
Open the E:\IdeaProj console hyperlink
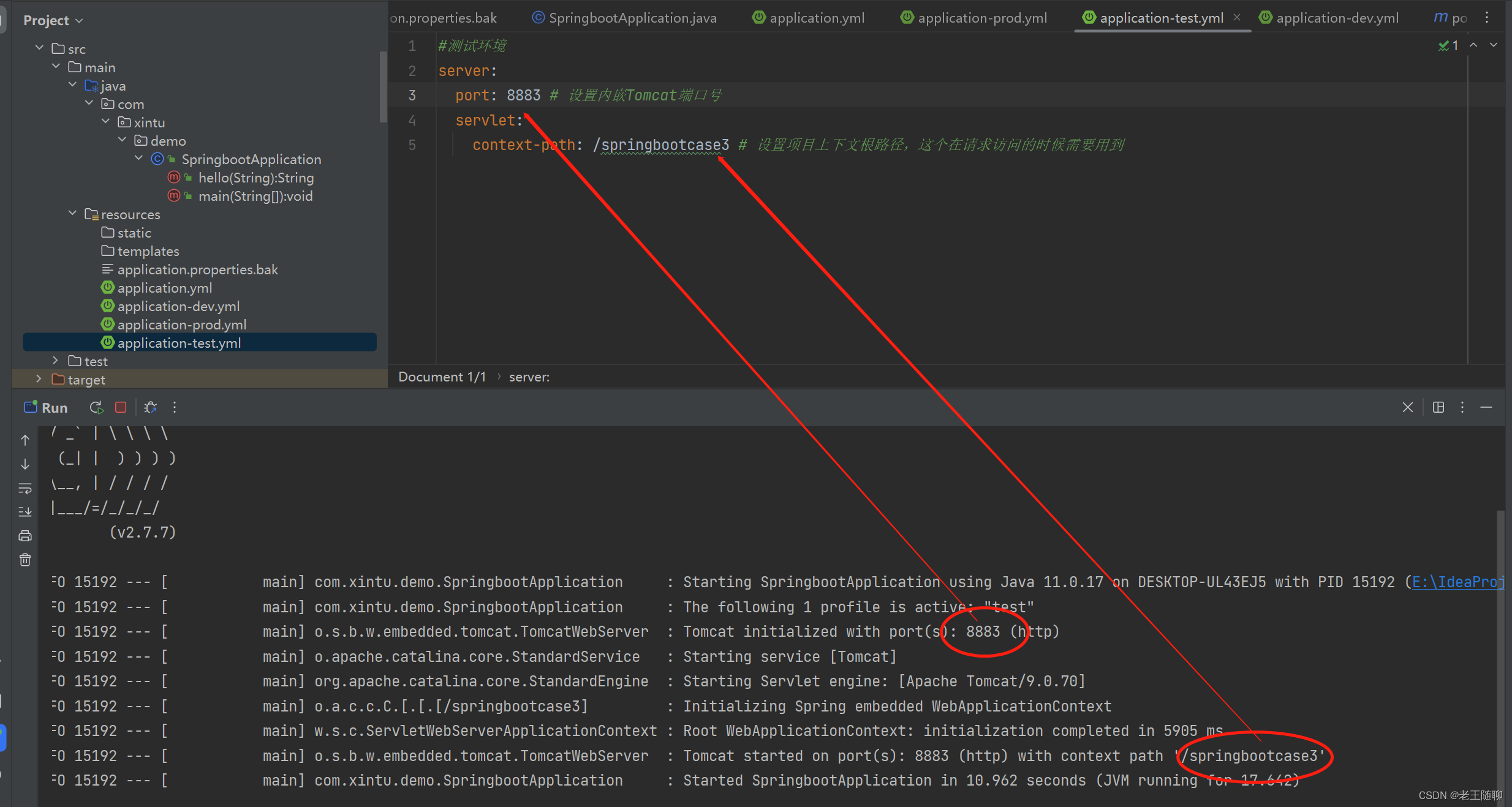coord(1457,582)
